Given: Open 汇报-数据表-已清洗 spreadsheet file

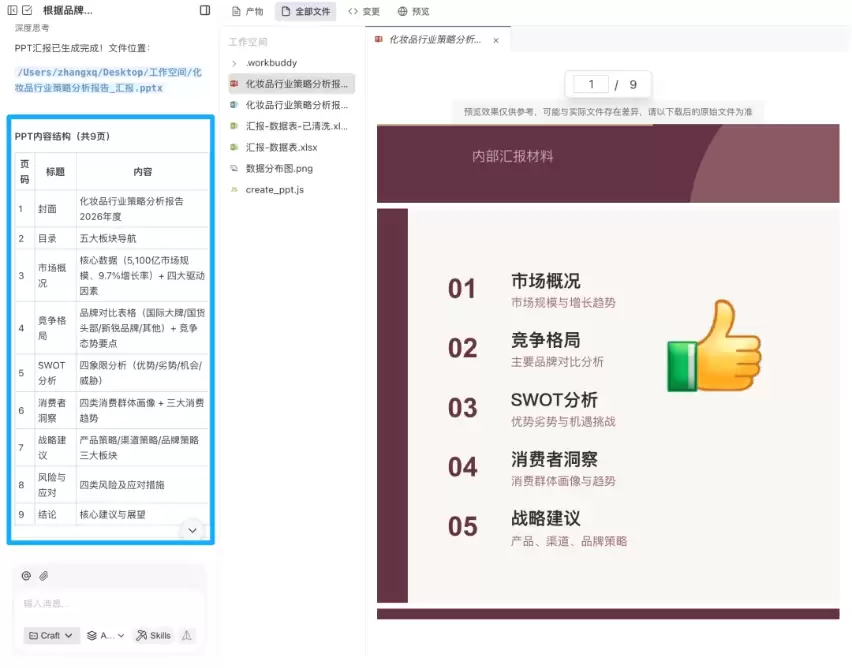Looking at the screenshot, I should pos(292,126).
